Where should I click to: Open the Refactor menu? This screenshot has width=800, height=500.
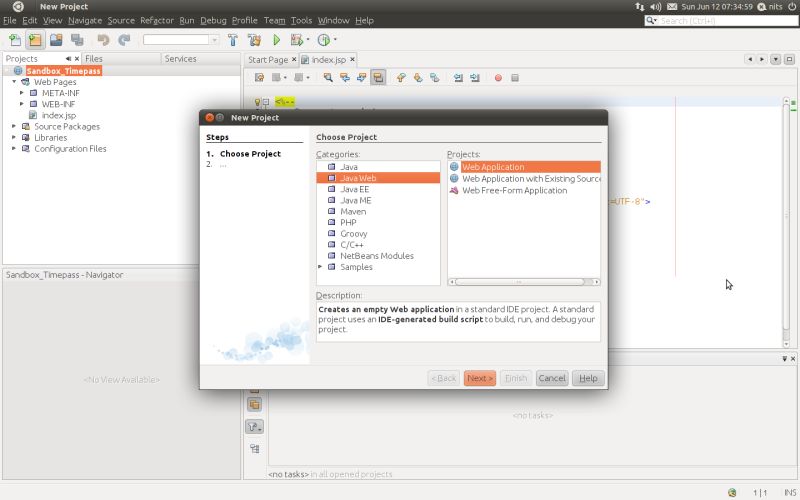coord(157,20)
